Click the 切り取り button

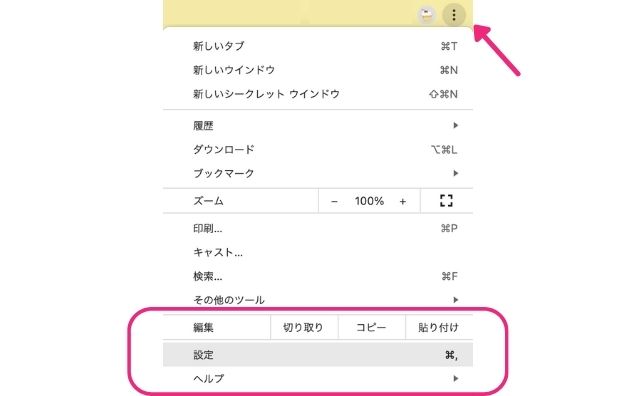point(304,327)
